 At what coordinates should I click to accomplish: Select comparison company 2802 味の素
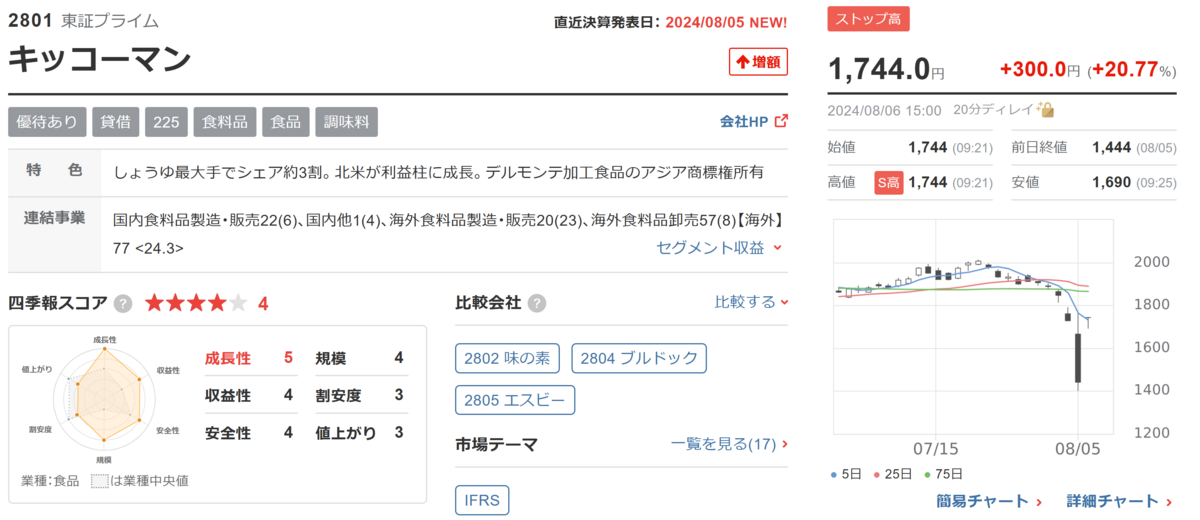click(x=509, y=358)
